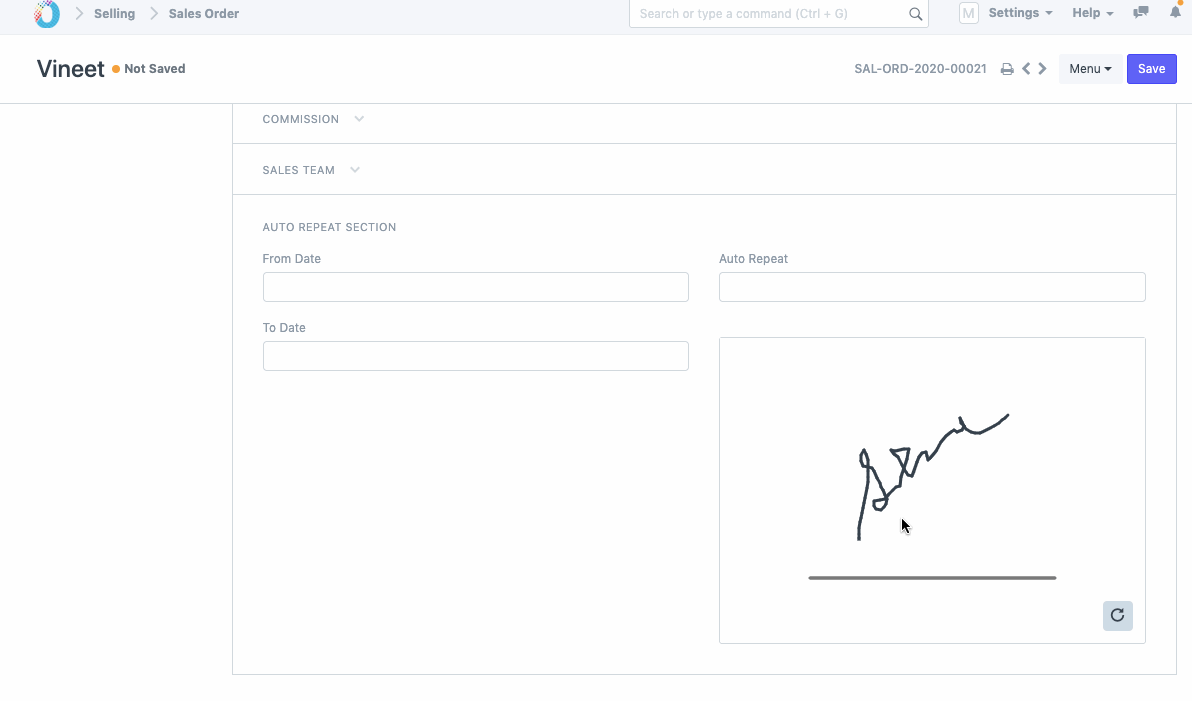Open the Settings dropdown
Image resolution: width=1192 pixels, height=701 pixels.
tap(1019, 13)
